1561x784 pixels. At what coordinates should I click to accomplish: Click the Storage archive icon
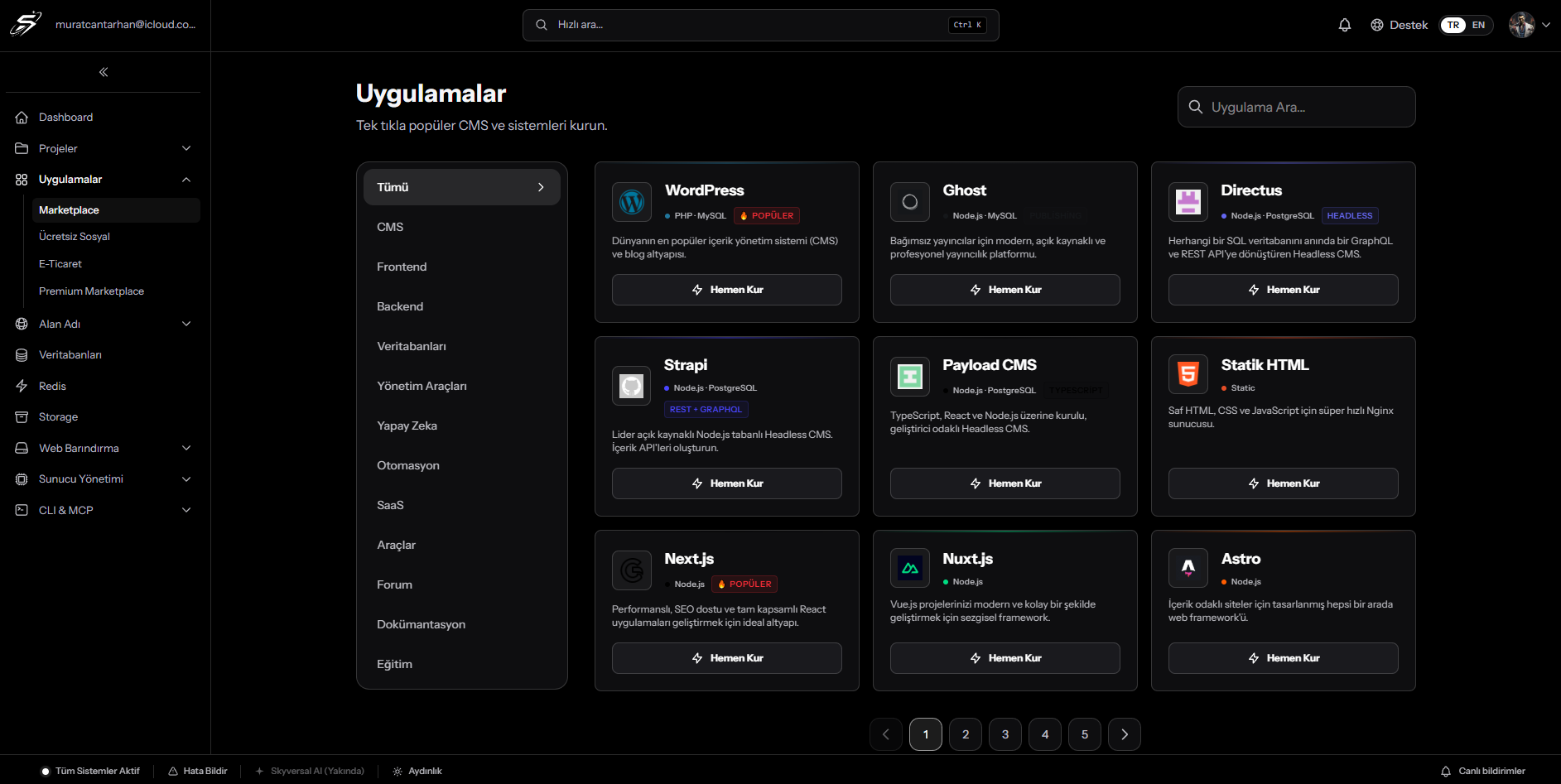[22, 417]
